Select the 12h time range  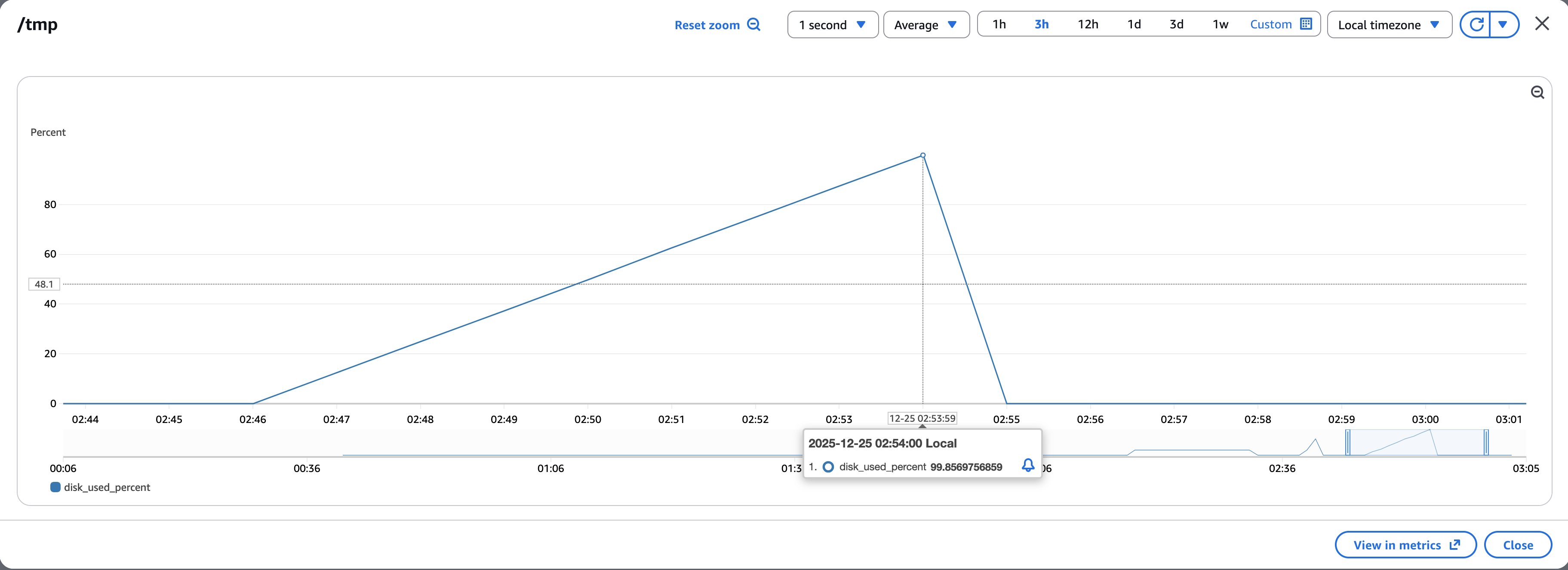1088,25
